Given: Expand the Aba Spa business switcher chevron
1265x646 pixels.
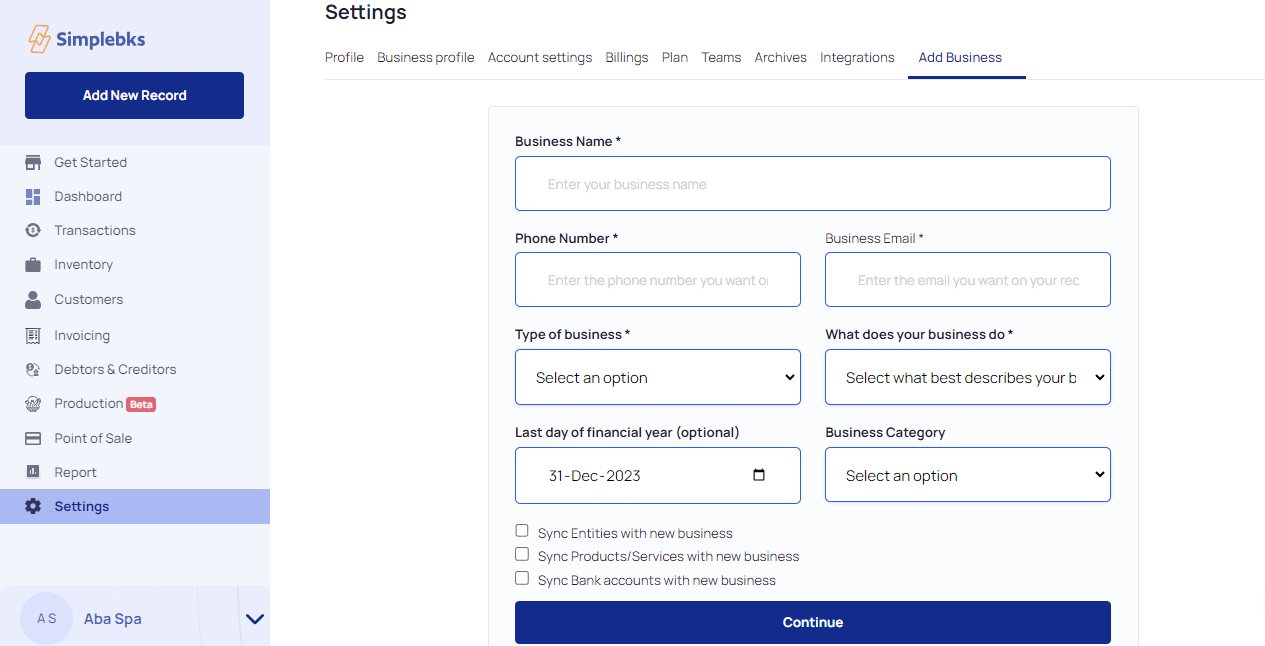Looking at the screenshot, I should [255, 619].
